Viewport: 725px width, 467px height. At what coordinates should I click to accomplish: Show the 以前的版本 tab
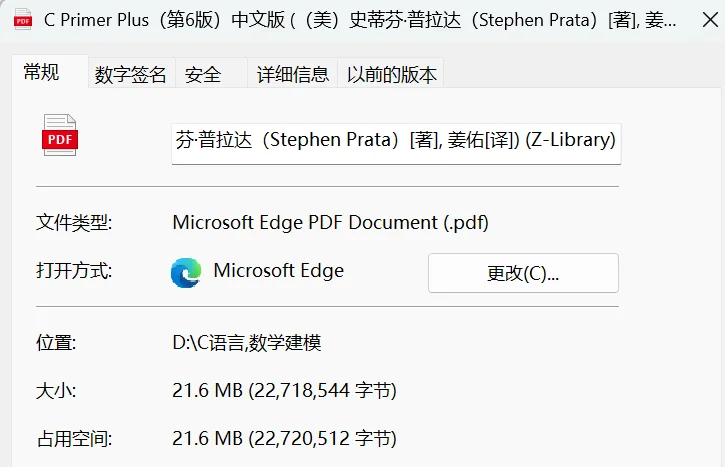[391, 74]
